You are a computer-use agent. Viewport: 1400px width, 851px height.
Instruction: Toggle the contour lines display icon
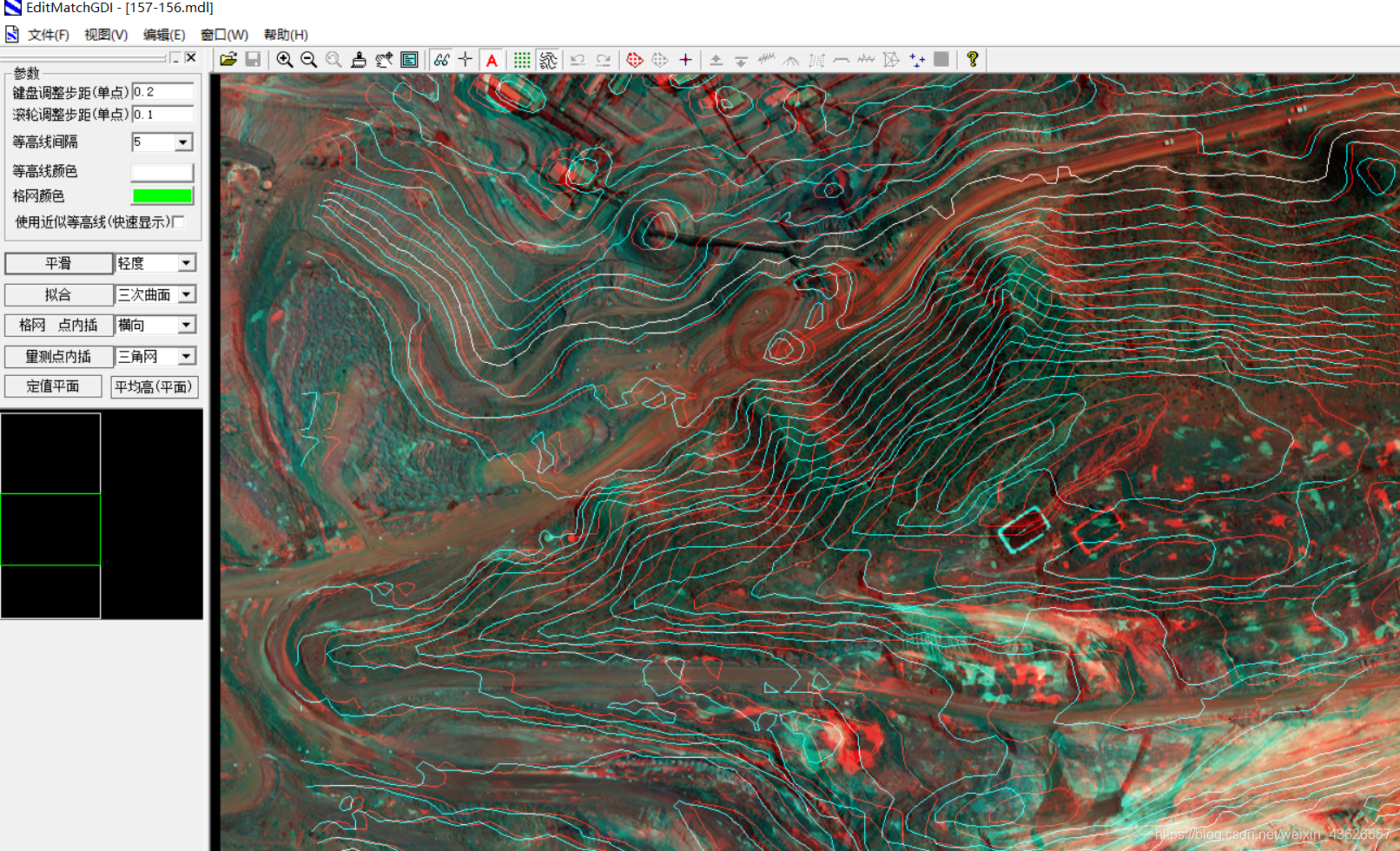[x=548, y=60]
